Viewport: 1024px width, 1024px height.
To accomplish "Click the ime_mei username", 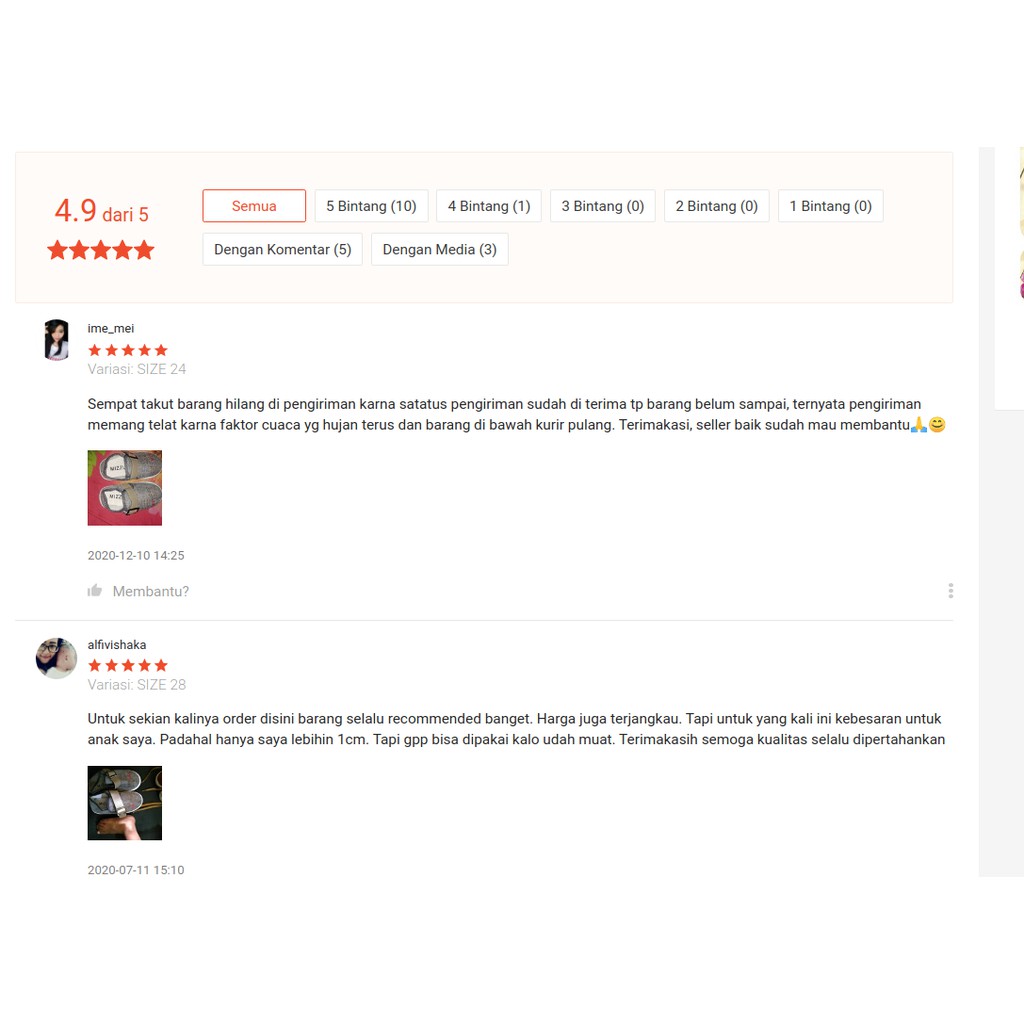I will point(110,328).
